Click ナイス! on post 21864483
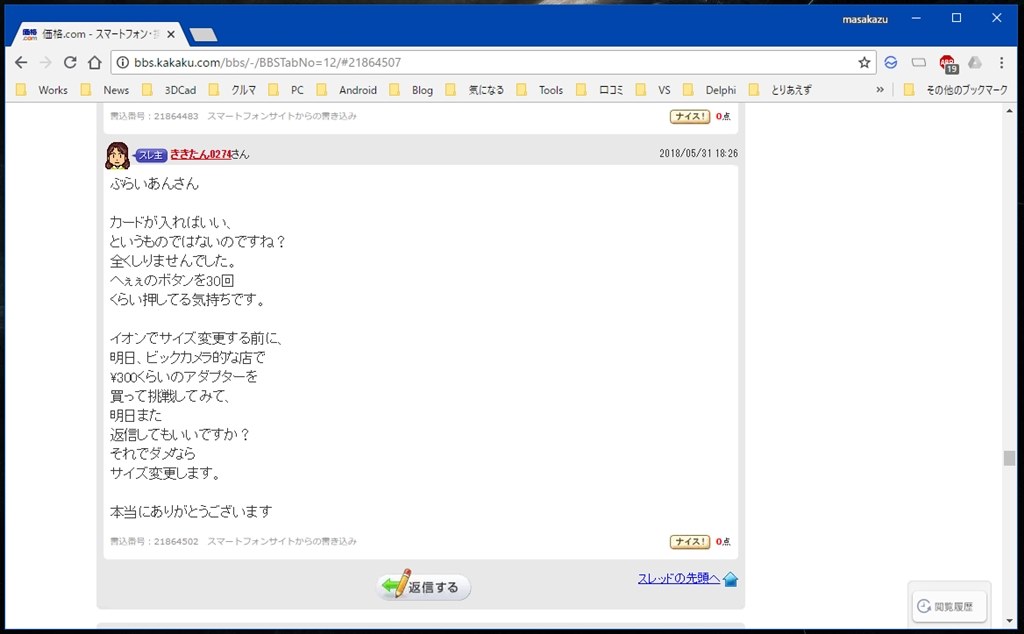Image resolution: width=1024 pixels, height=634 pixels. [690, 116]
